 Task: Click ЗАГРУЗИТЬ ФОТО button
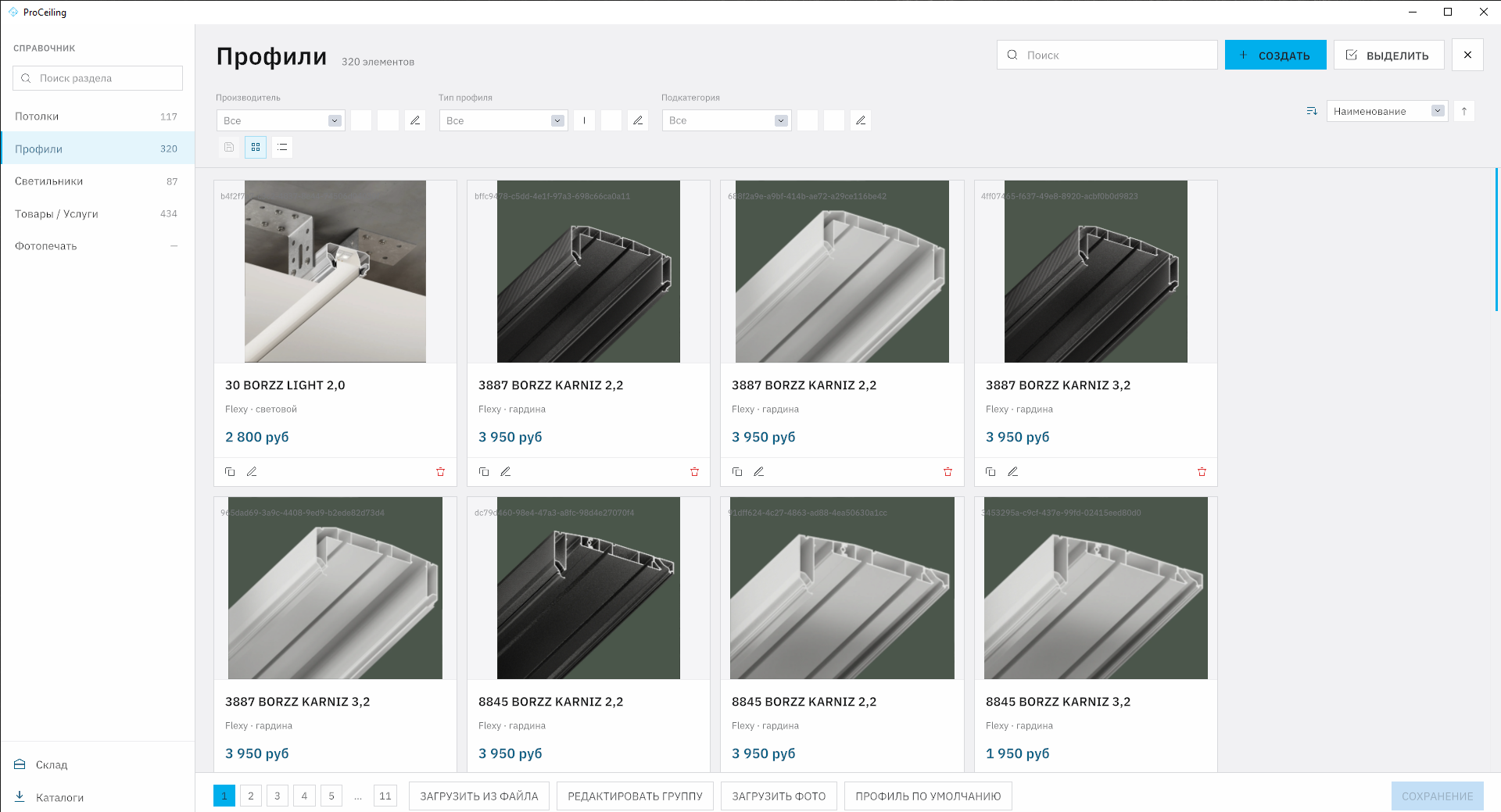point(779,796)
